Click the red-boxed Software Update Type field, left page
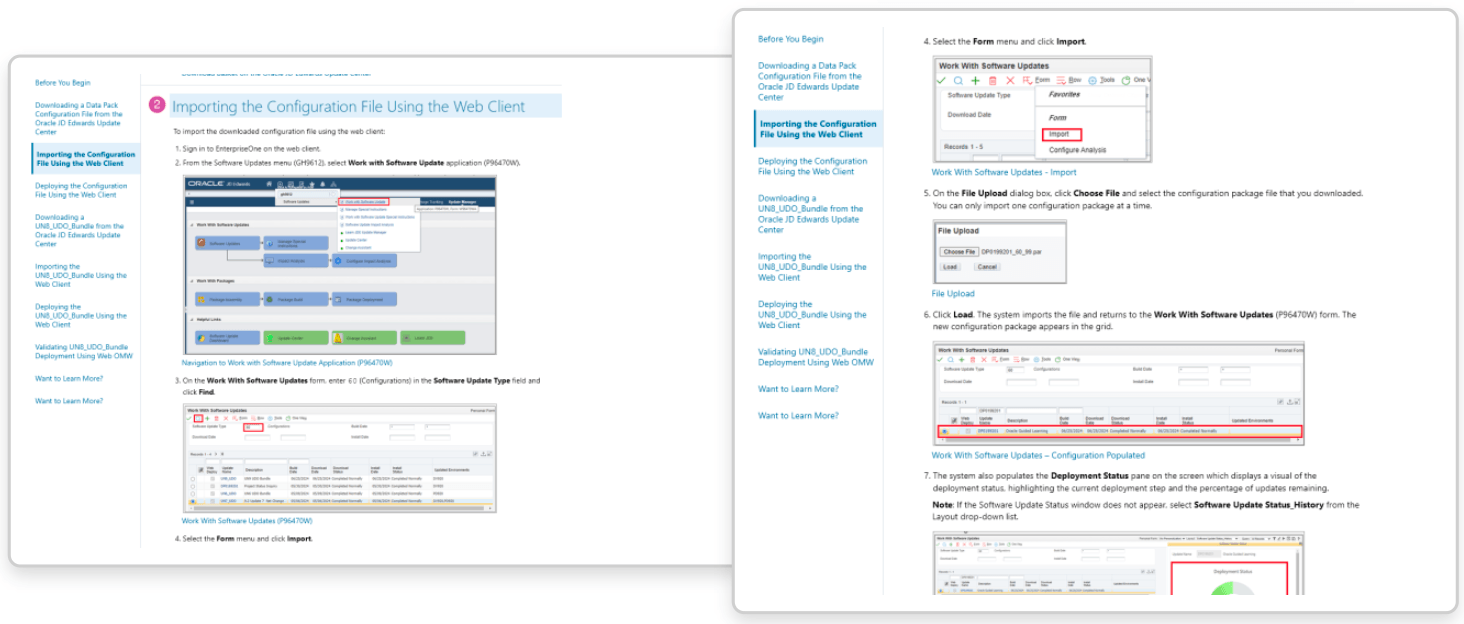The height and width of the screenshot is (624, 1464). (254, 427)
